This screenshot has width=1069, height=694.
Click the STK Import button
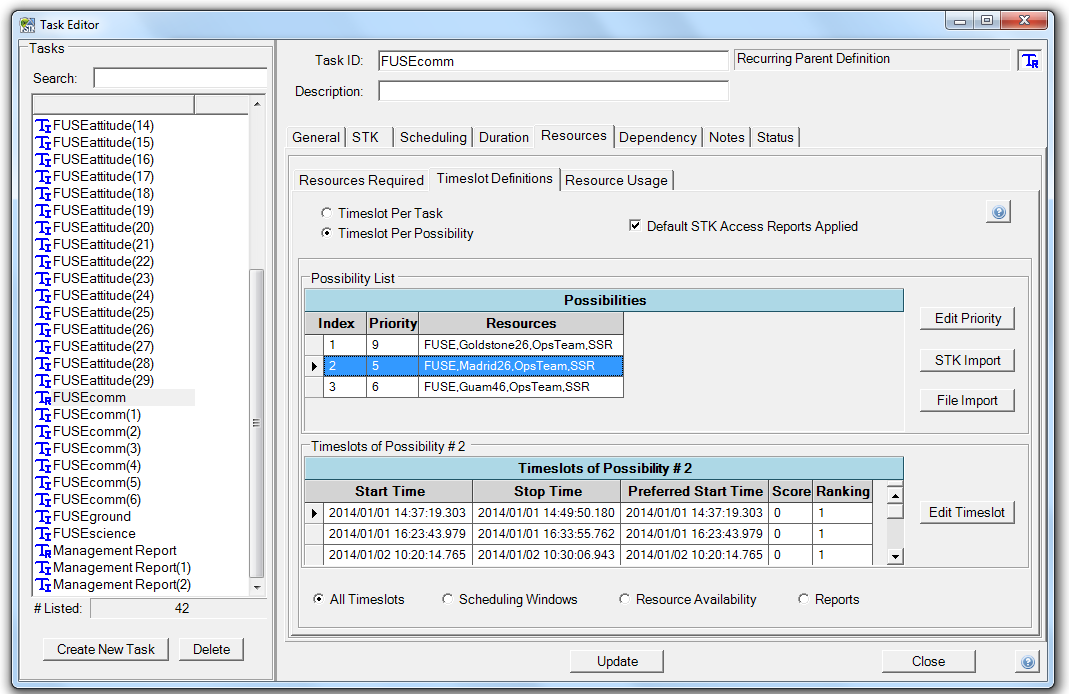(967, 361)
